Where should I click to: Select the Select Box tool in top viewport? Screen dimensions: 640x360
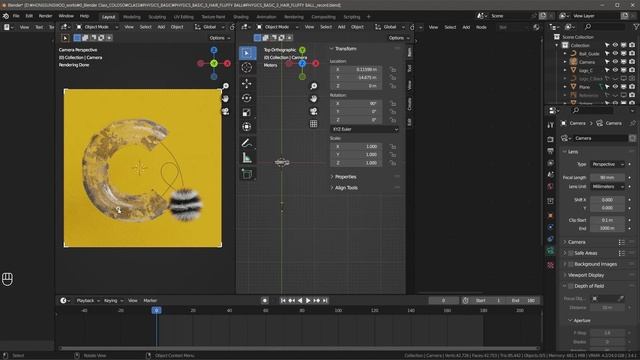(247, 53)
